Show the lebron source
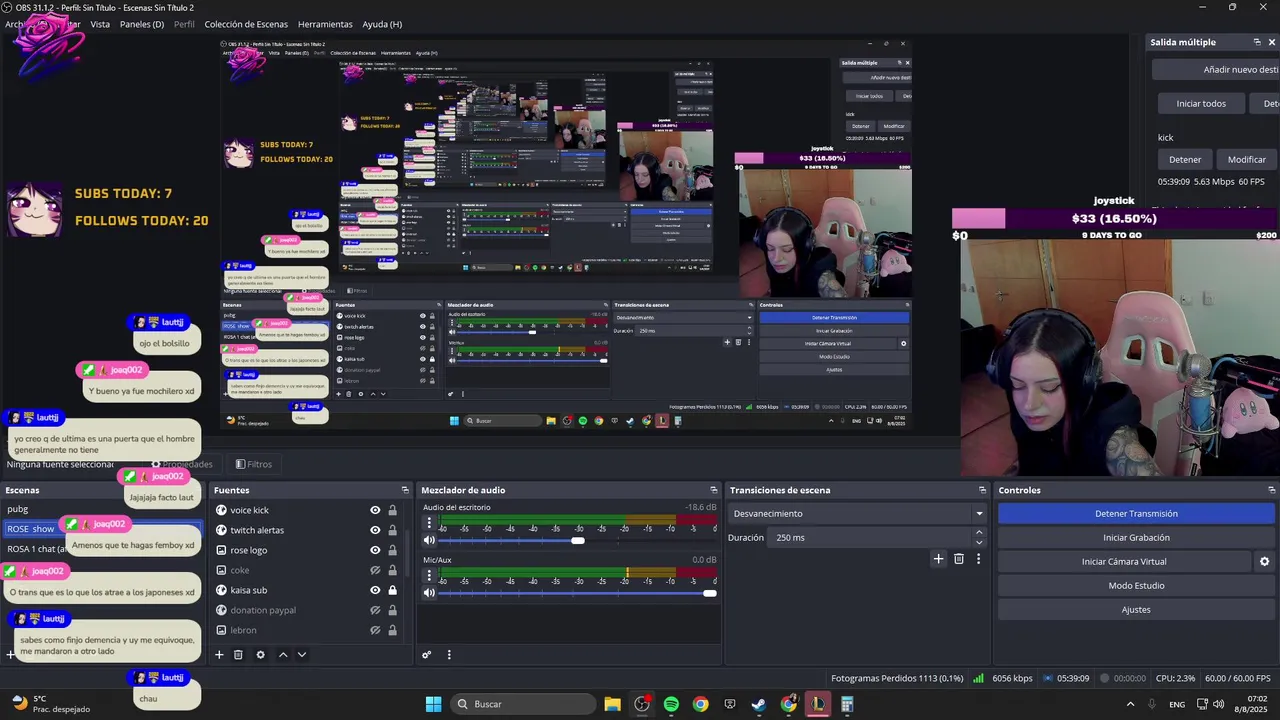Screen dimensions: 1280x720 (375, 630)
